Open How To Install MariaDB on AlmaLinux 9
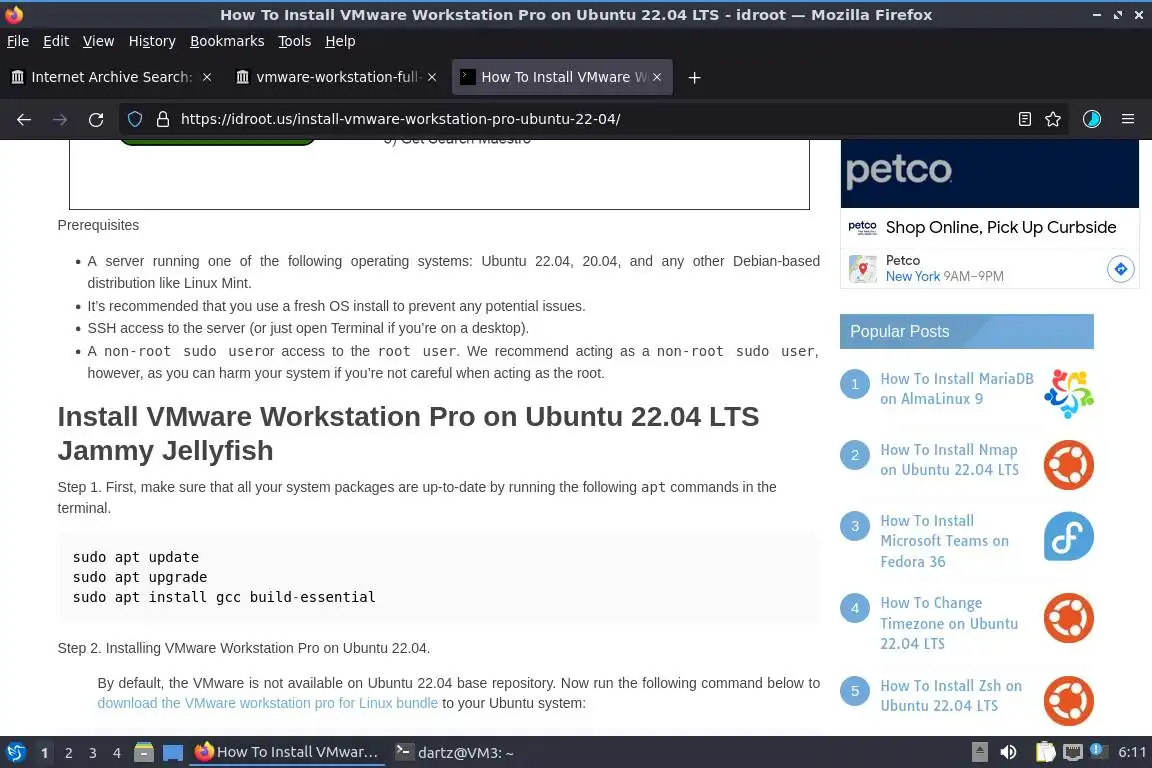The height and width of the screenshot is (768, 1152). coord(957,389)
